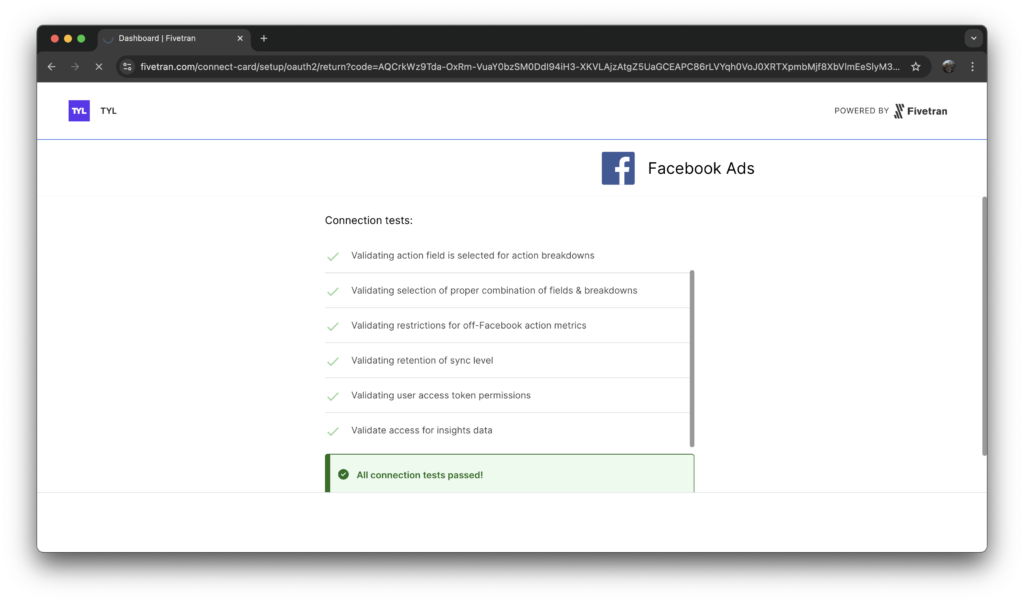Click the browser back arrow
This screenshot has height=601, width=1024.
52,67
